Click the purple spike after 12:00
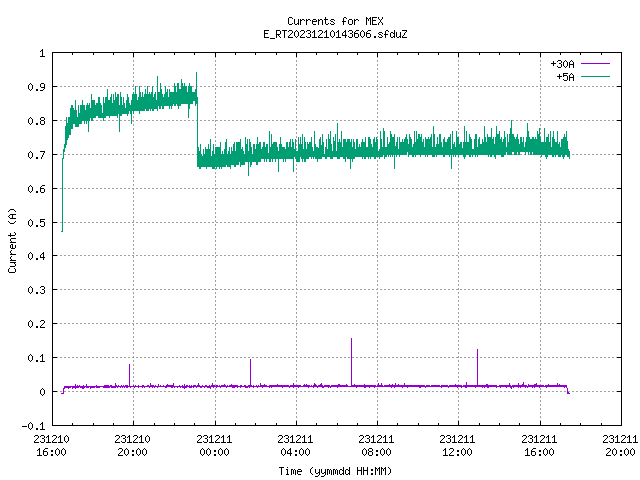This screenshot has height=480, width=640. (x=478, y=367)
